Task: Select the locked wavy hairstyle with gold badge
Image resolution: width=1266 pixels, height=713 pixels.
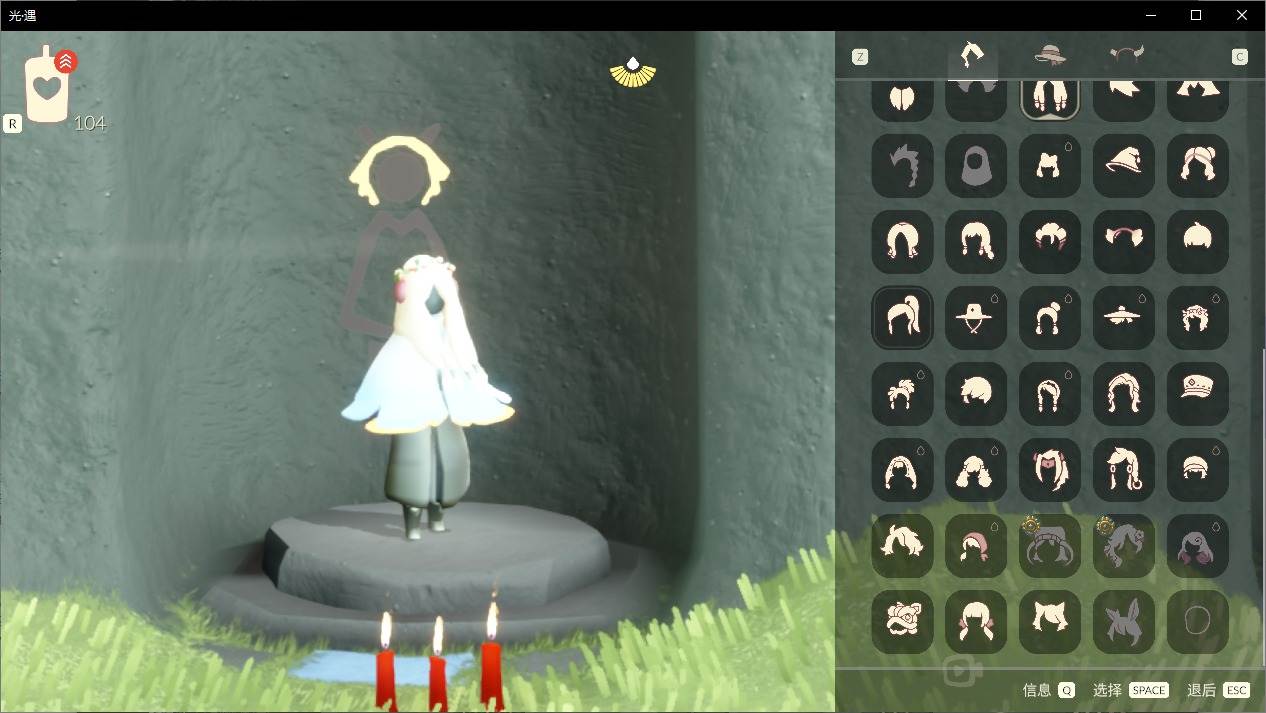Action: [1124, 546]
